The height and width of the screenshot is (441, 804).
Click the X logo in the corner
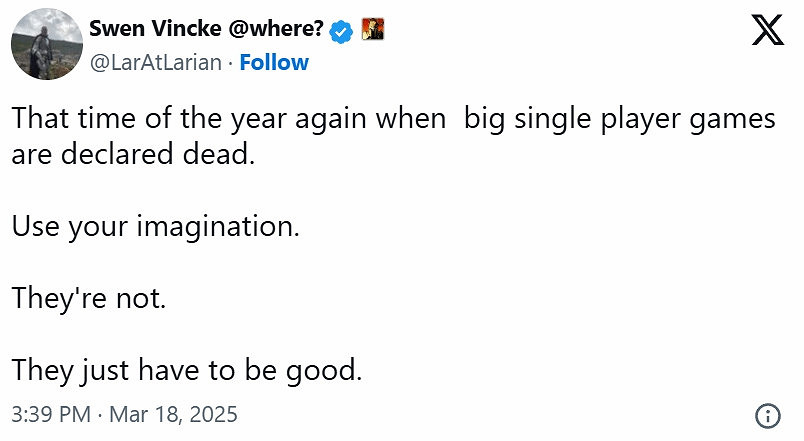point(767,33)
